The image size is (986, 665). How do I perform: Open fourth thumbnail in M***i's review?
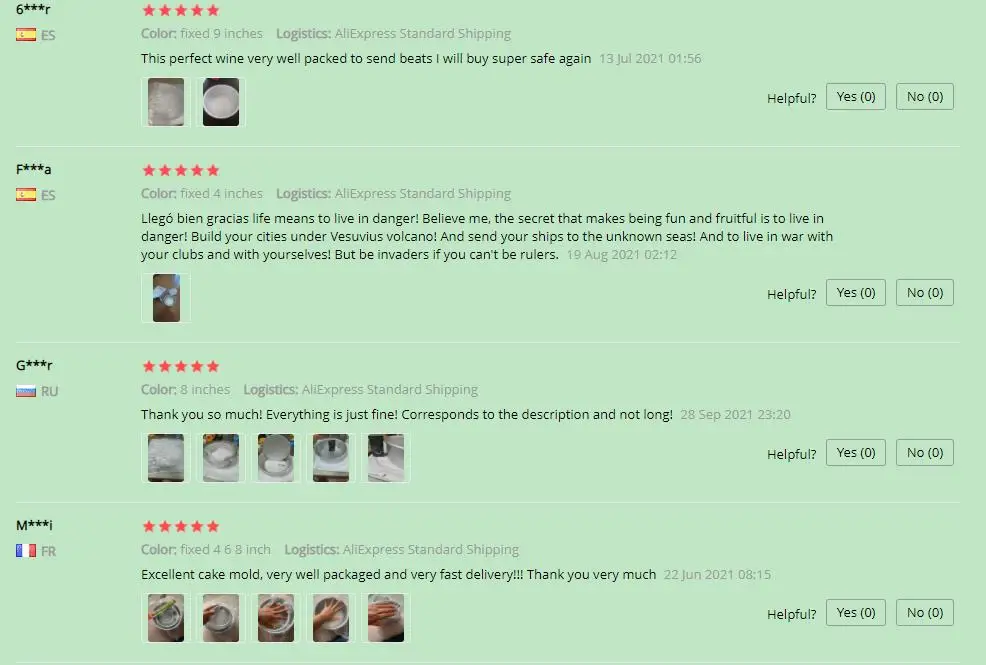point(331,618)
